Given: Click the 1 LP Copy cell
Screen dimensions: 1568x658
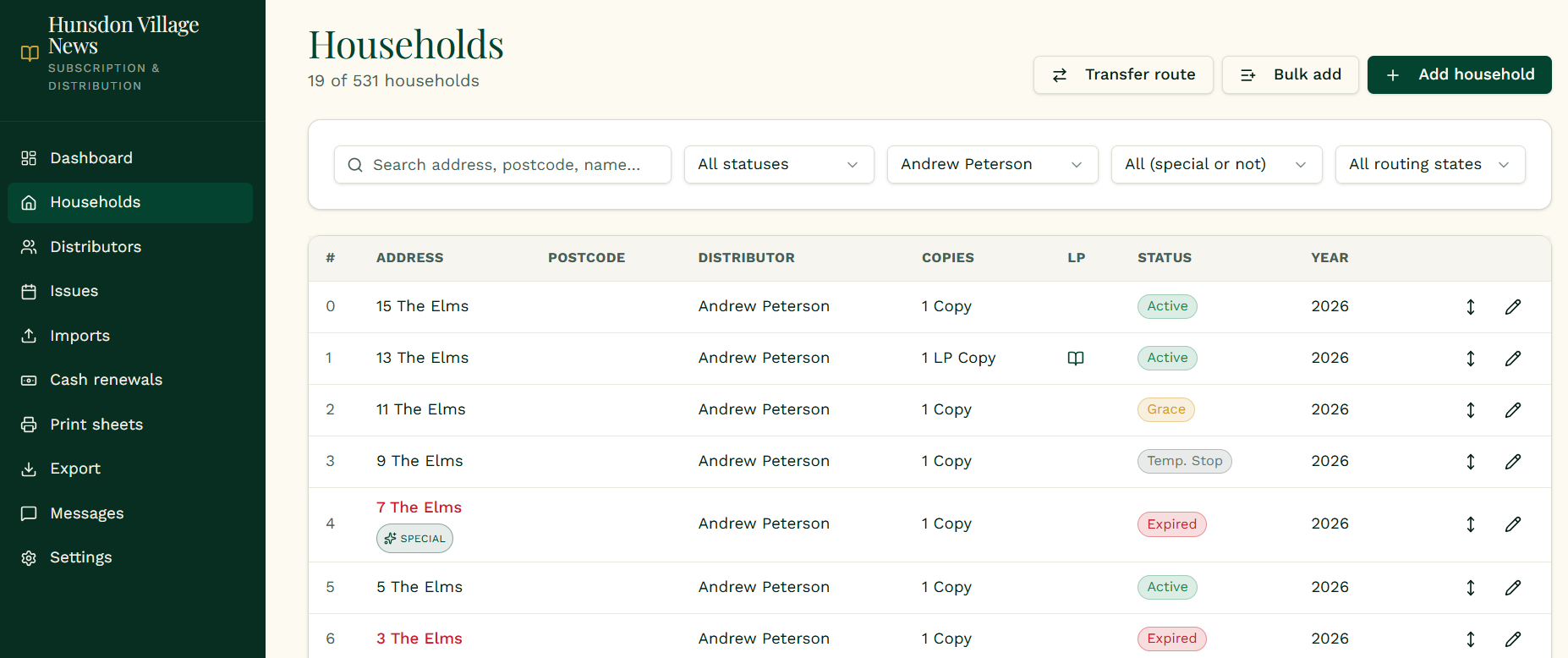Looking at the screenshot, I should tap(958, 358).
